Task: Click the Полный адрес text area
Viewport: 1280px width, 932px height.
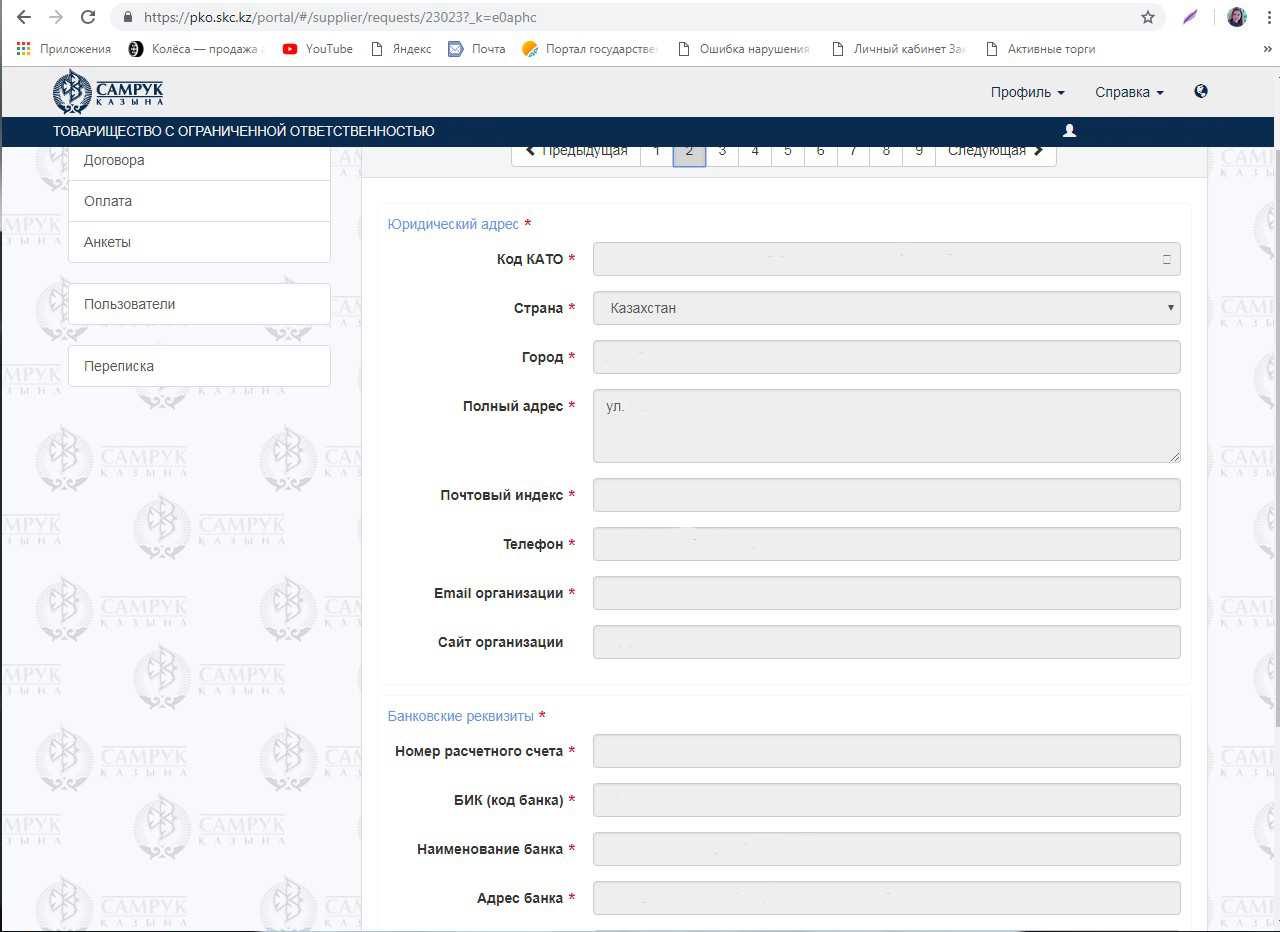Action: (x=886, y=426)
